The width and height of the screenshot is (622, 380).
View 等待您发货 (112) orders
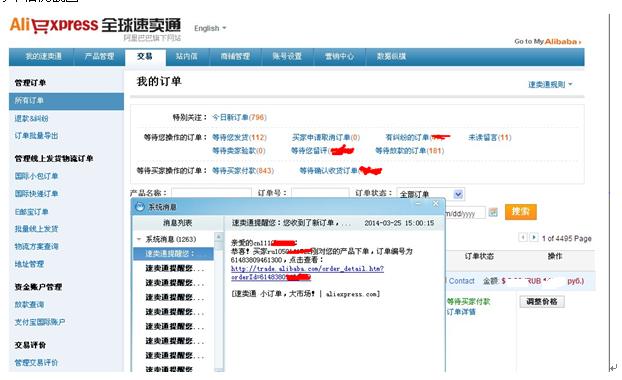pyautogui.click(x=239, y=137)
